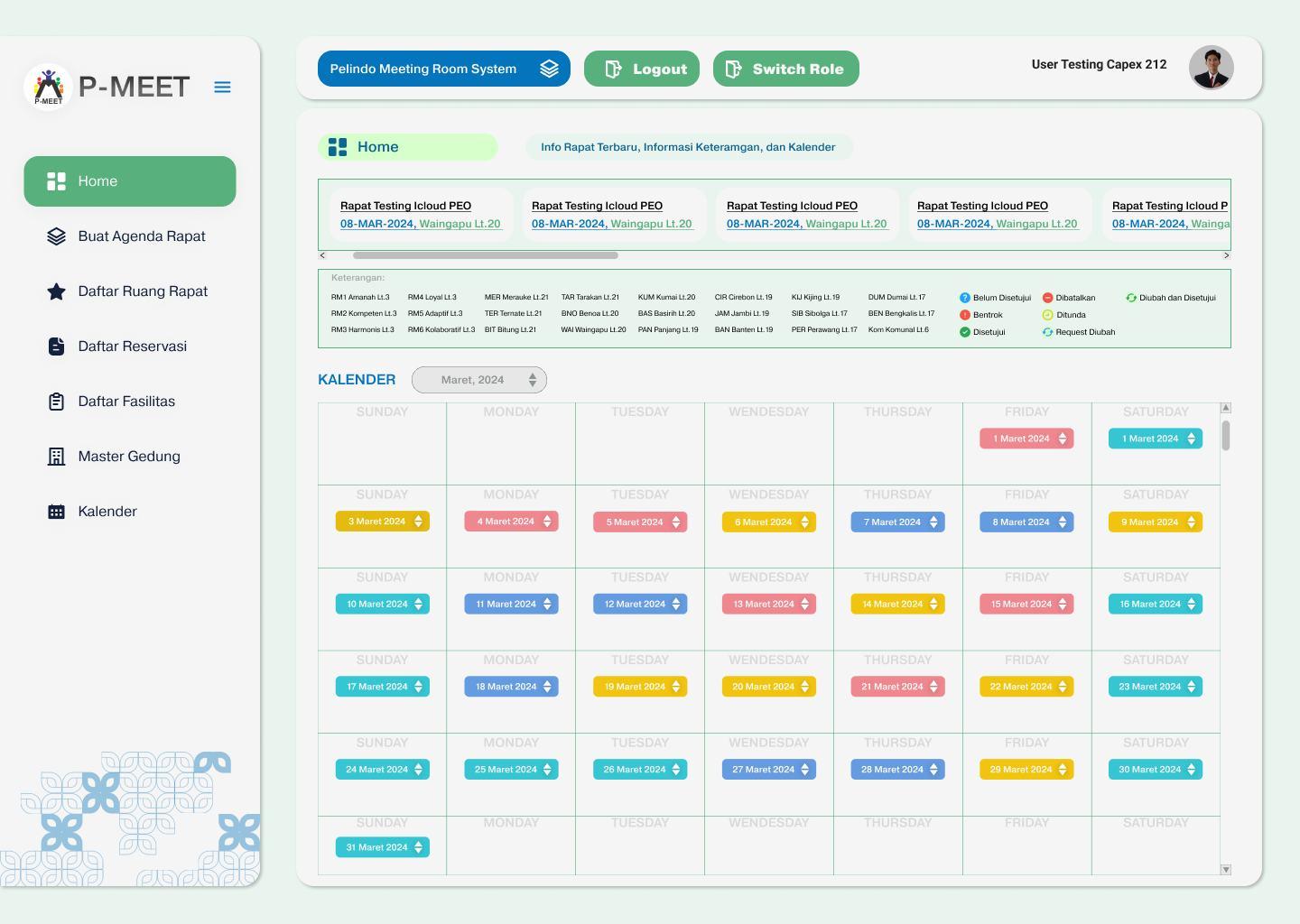The image size is (1300, 924).
Task: Click the door icon inside Switch Role button
Action: click(733, 69)
